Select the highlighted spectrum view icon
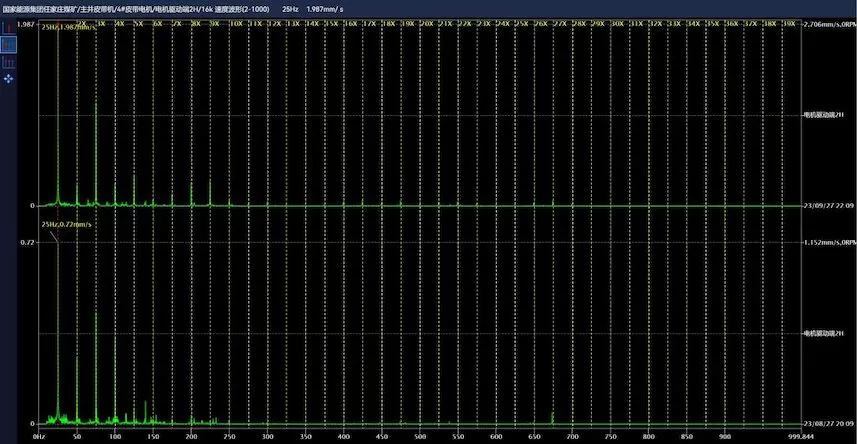The height and width of the screenshot is (444, 857). coord(10,45)
